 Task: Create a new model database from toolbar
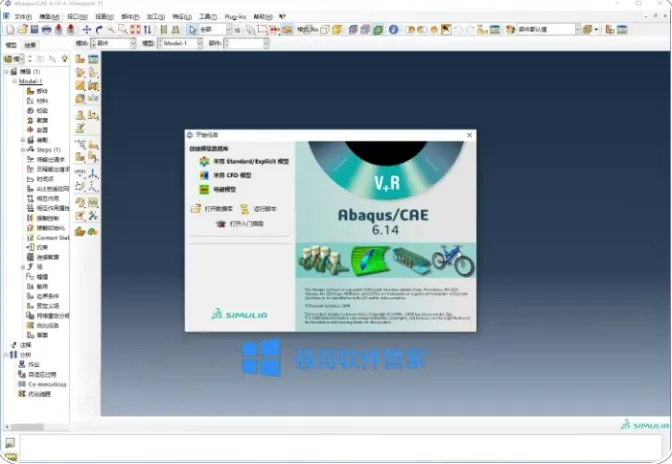pyautogui.click(x=10, y=30)
